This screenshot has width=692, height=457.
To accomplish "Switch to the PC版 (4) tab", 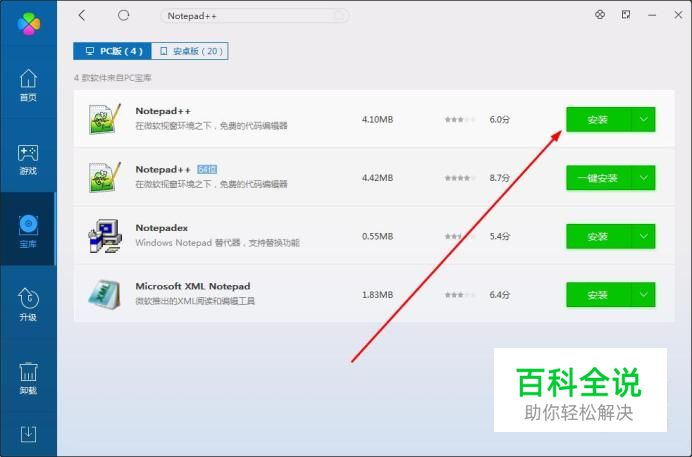I will pyautogui.click(x=113, y=51).
